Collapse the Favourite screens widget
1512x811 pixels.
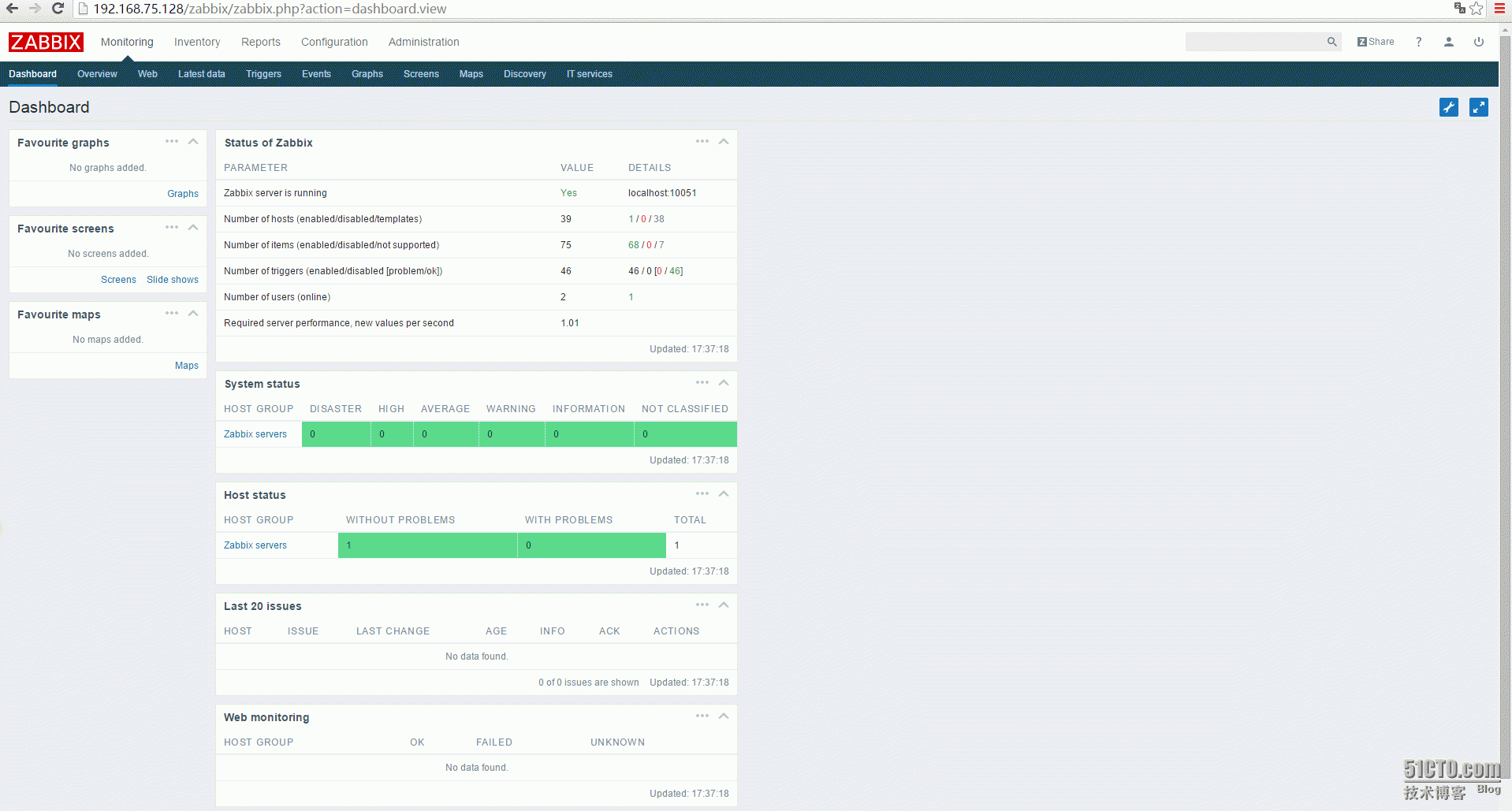(193, 228)
